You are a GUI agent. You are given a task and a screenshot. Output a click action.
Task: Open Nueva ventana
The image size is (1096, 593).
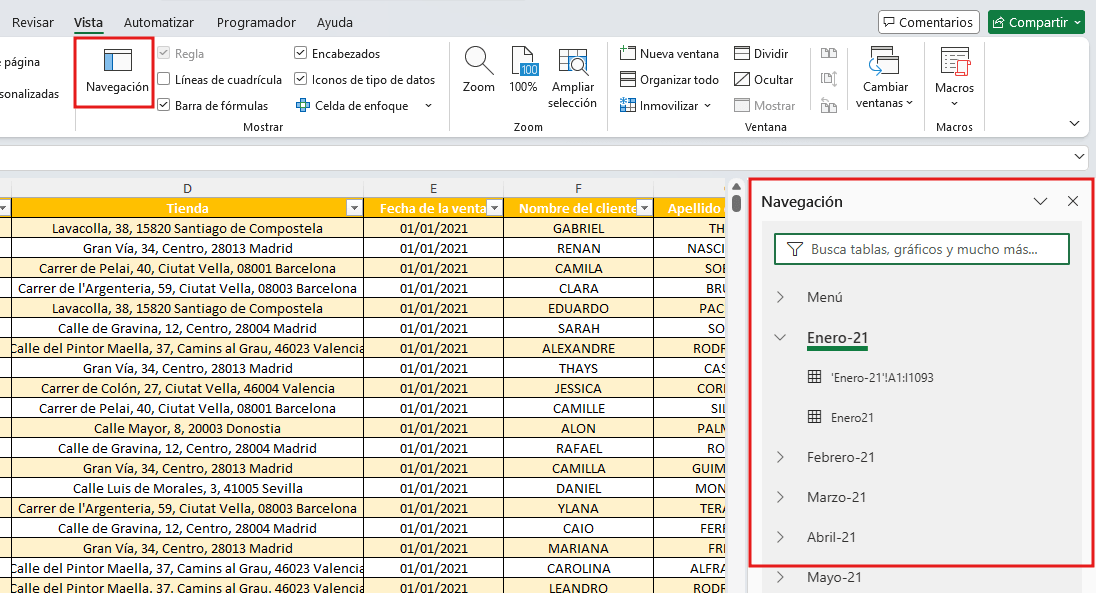coord(669,54)
